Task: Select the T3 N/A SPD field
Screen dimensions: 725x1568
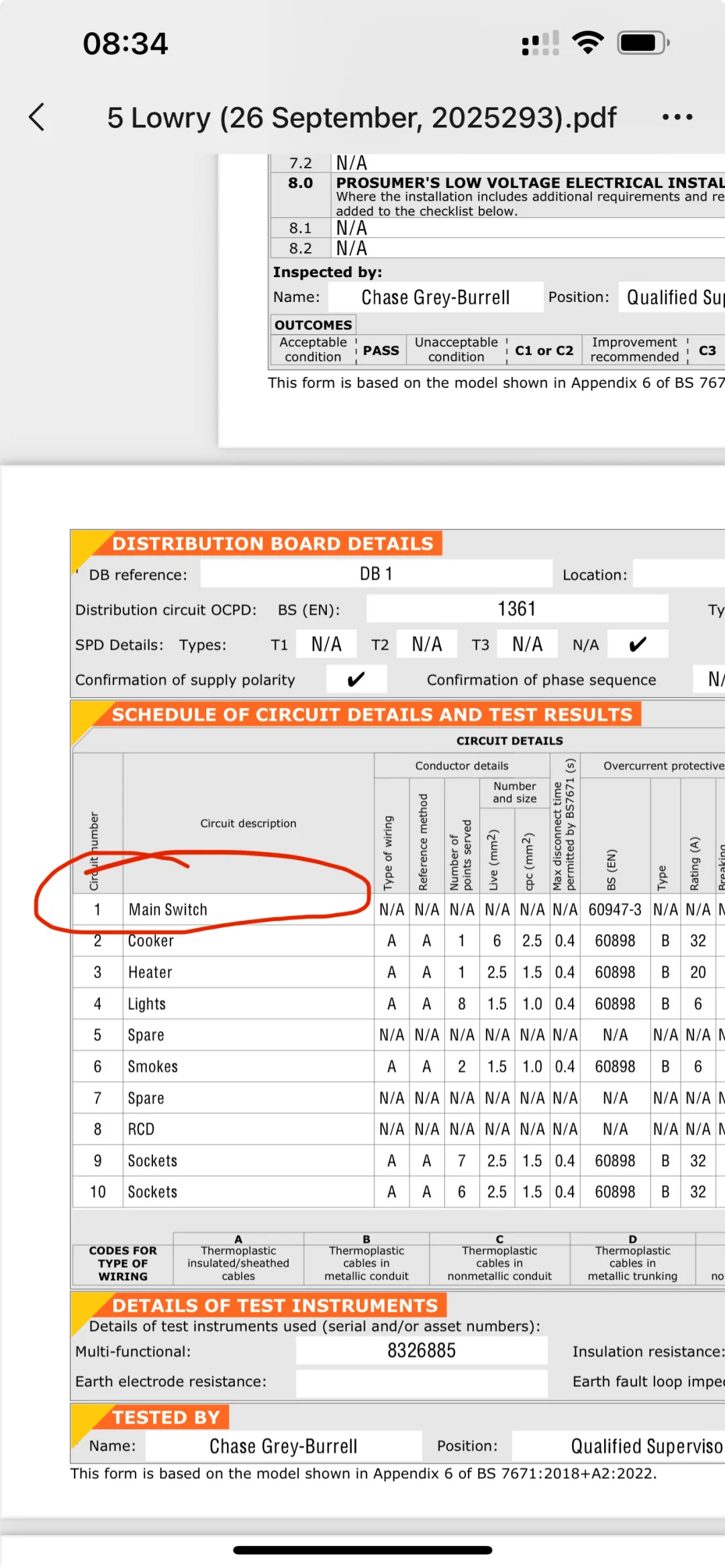Action: click(527, 644)
